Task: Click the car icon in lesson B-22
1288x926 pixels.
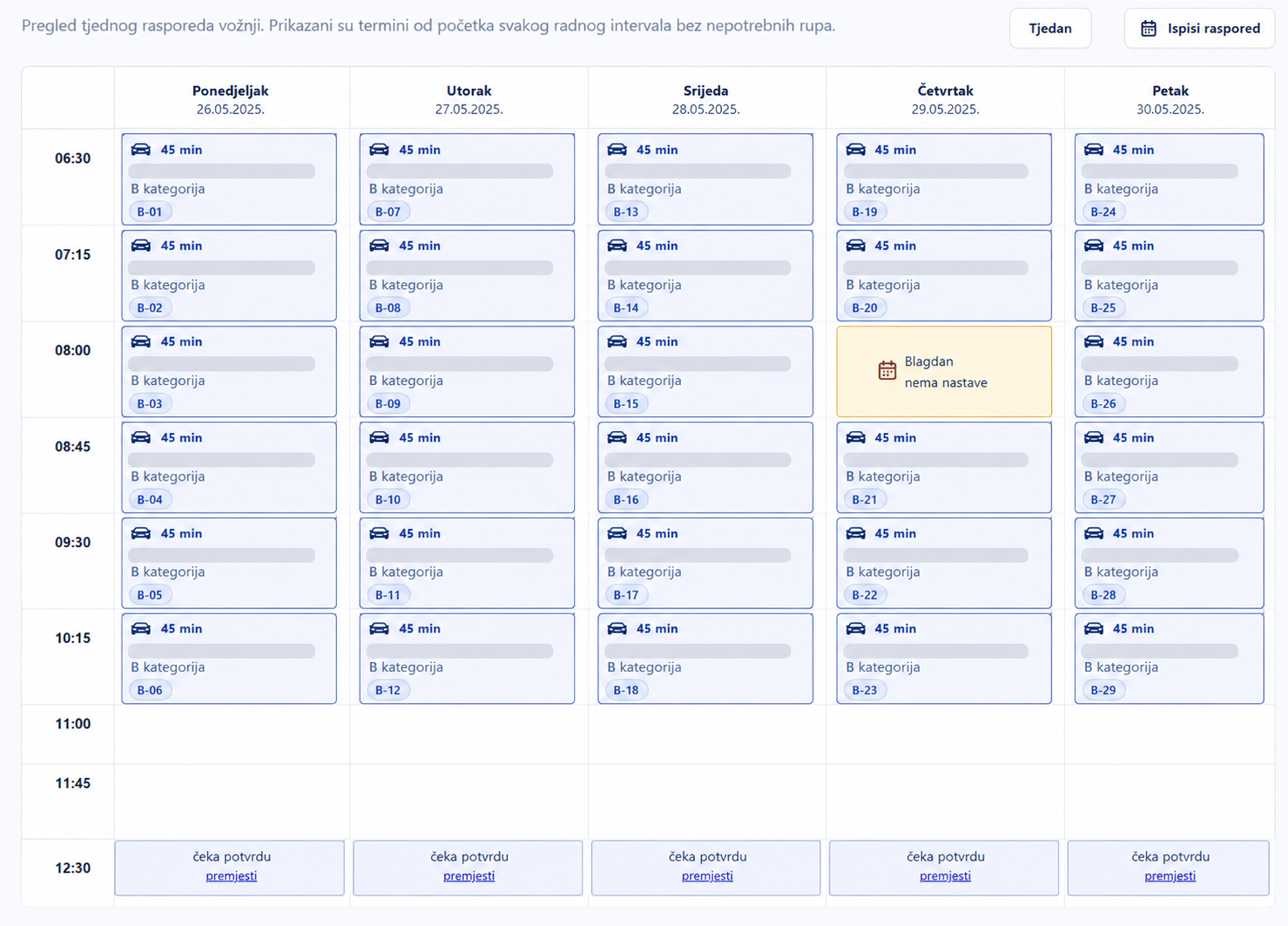Action: point(856,533)
